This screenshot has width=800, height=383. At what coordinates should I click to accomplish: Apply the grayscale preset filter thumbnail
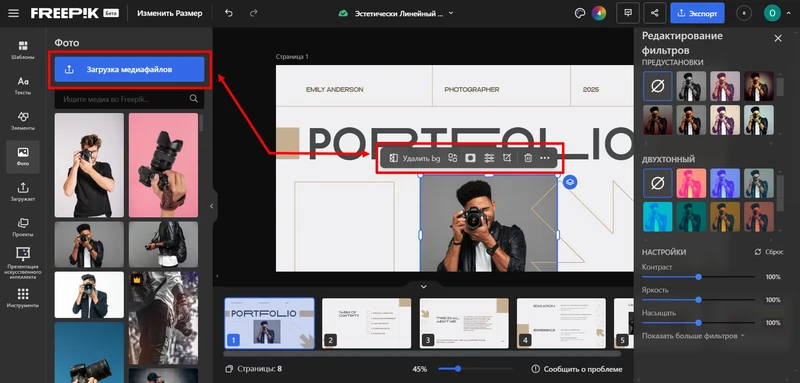(691, 86)
